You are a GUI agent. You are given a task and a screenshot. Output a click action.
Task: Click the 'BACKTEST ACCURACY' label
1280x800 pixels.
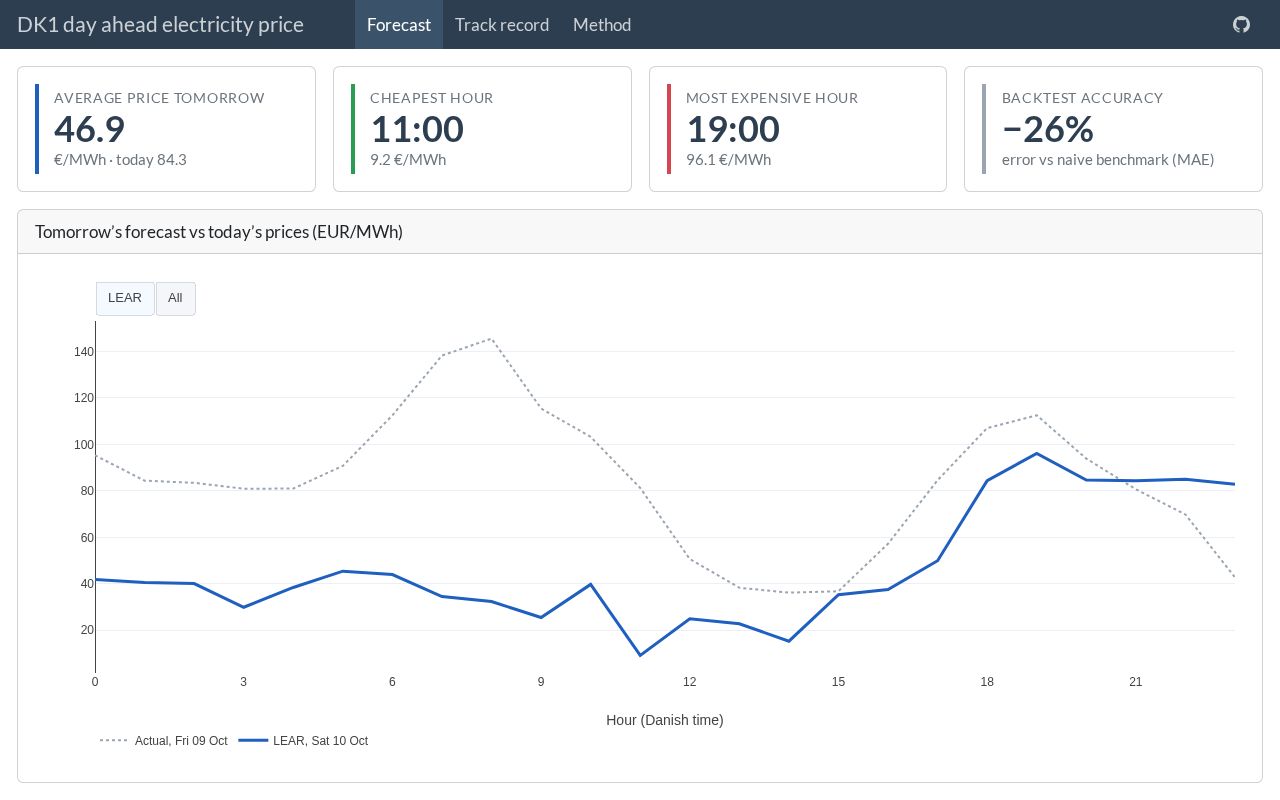(1082, 98)
